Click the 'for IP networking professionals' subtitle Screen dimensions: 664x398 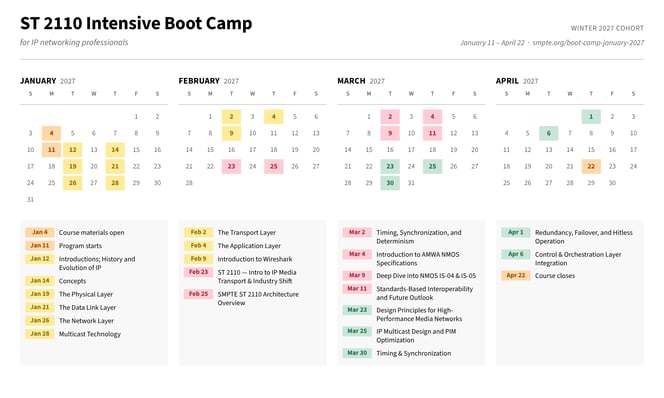point(74,42)
